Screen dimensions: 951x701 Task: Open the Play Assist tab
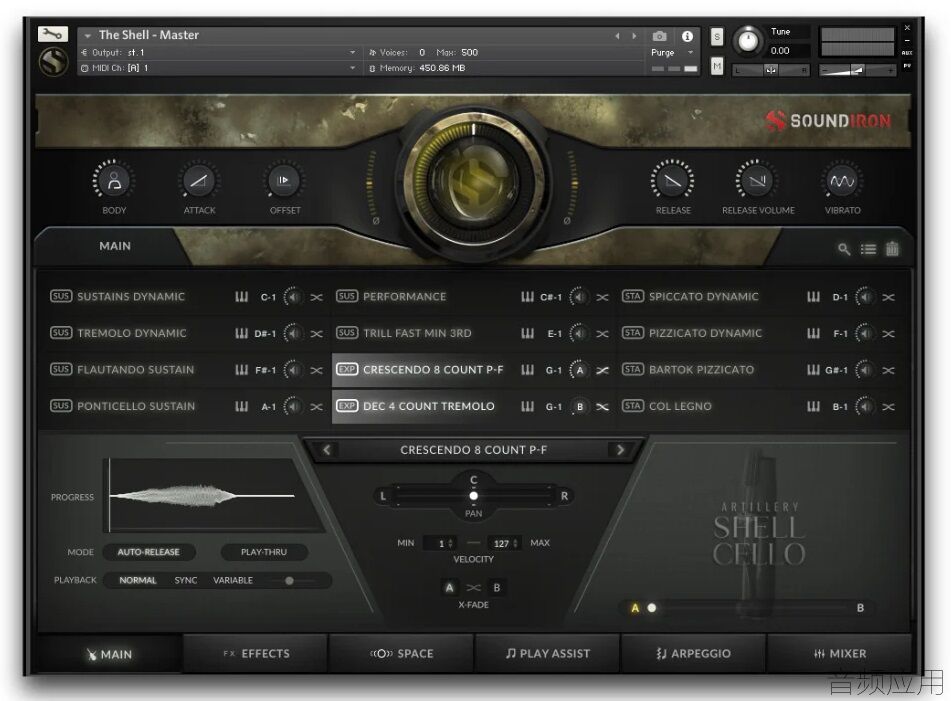point(548,654)
